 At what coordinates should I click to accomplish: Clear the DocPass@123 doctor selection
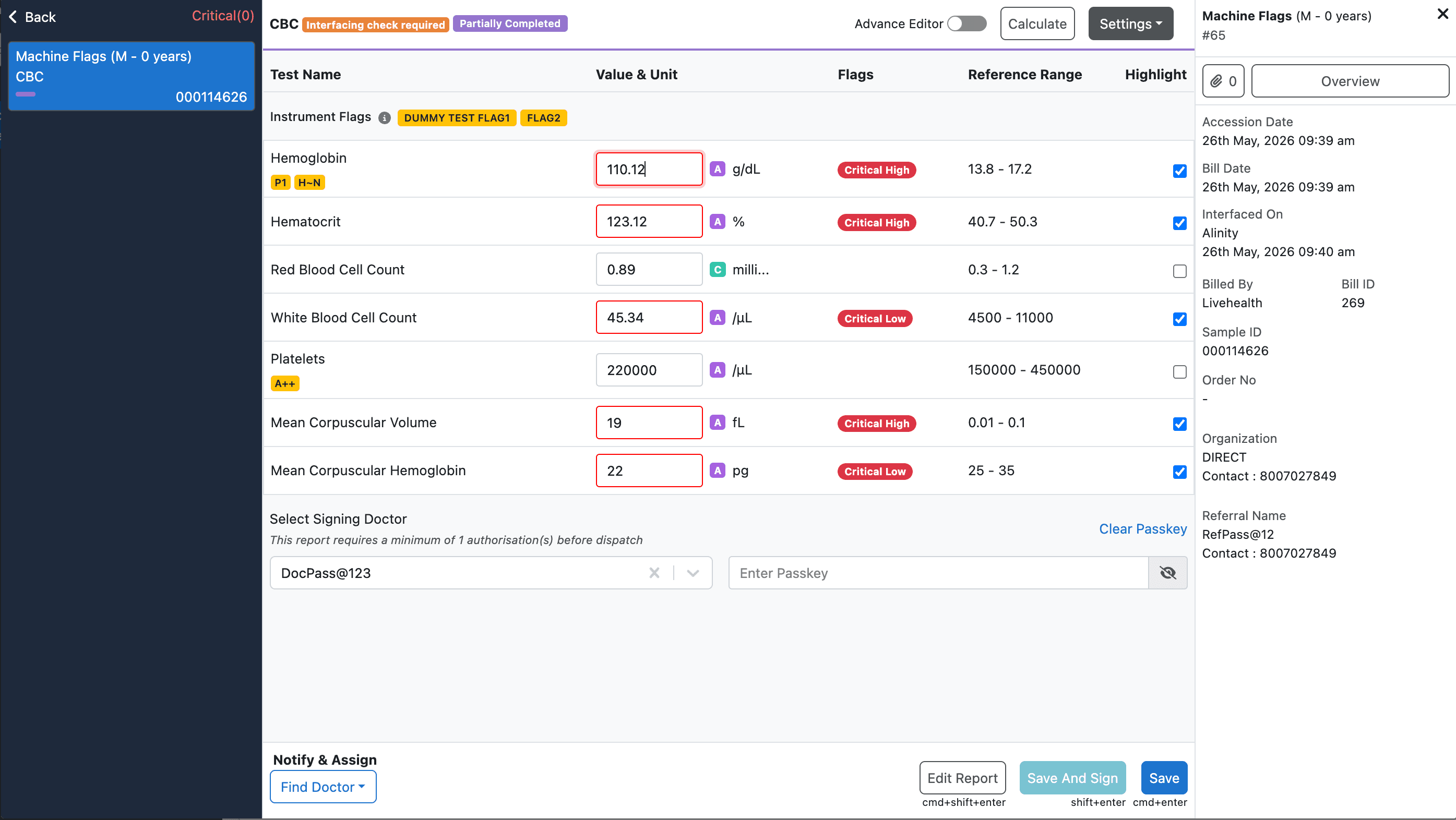click(x=654, y=573)
